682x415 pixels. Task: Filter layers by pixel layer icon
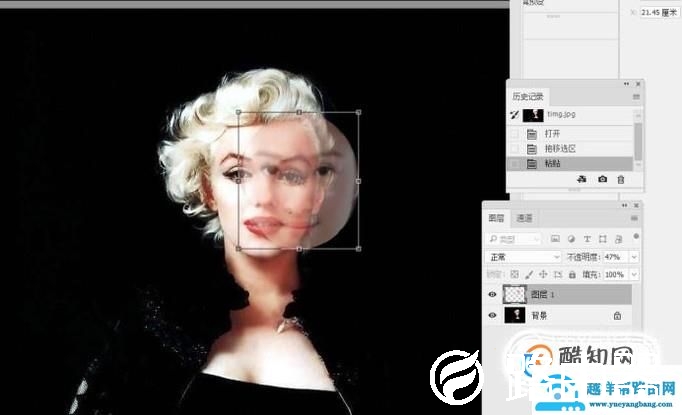click(555, 239)
